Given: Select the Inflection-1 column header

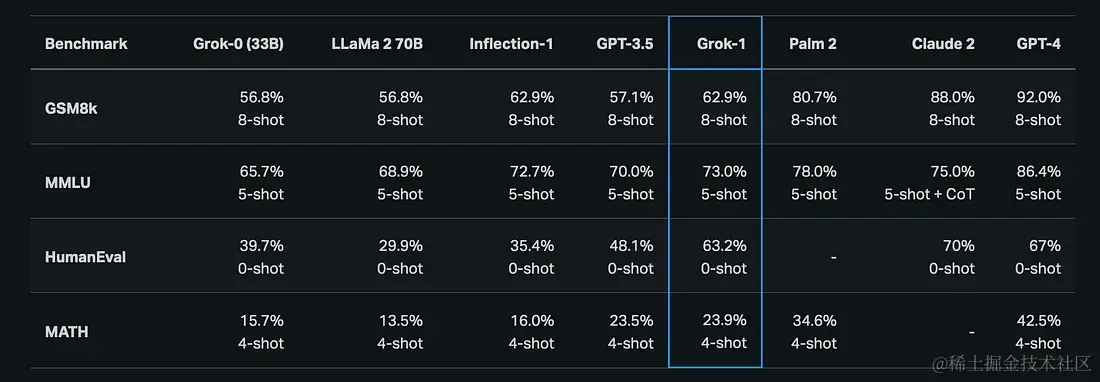Looking at the screenshot, I should [511, 43].
